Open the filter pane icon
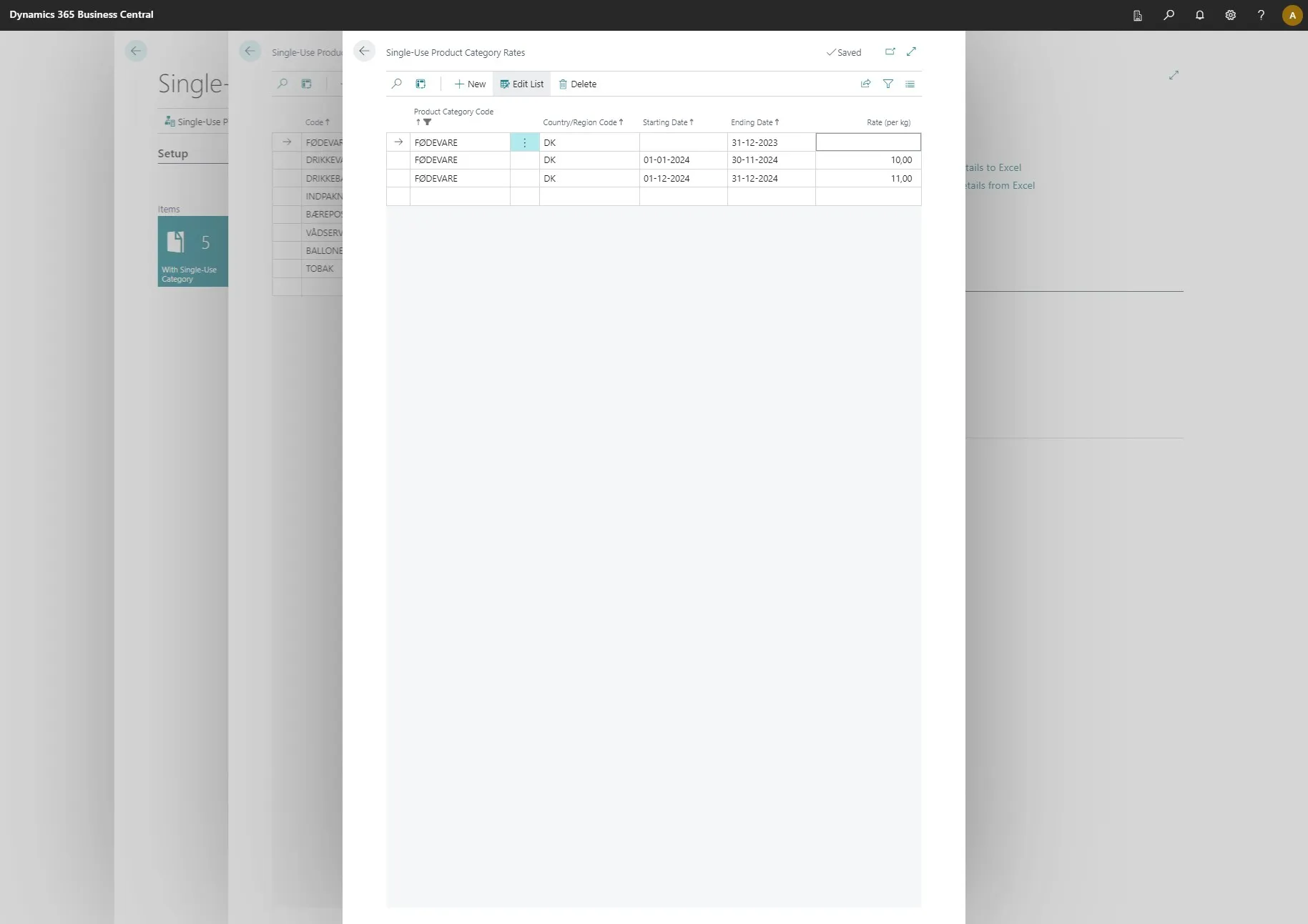The width and height of the screenshot is (1308, 924). coord(887,84)
